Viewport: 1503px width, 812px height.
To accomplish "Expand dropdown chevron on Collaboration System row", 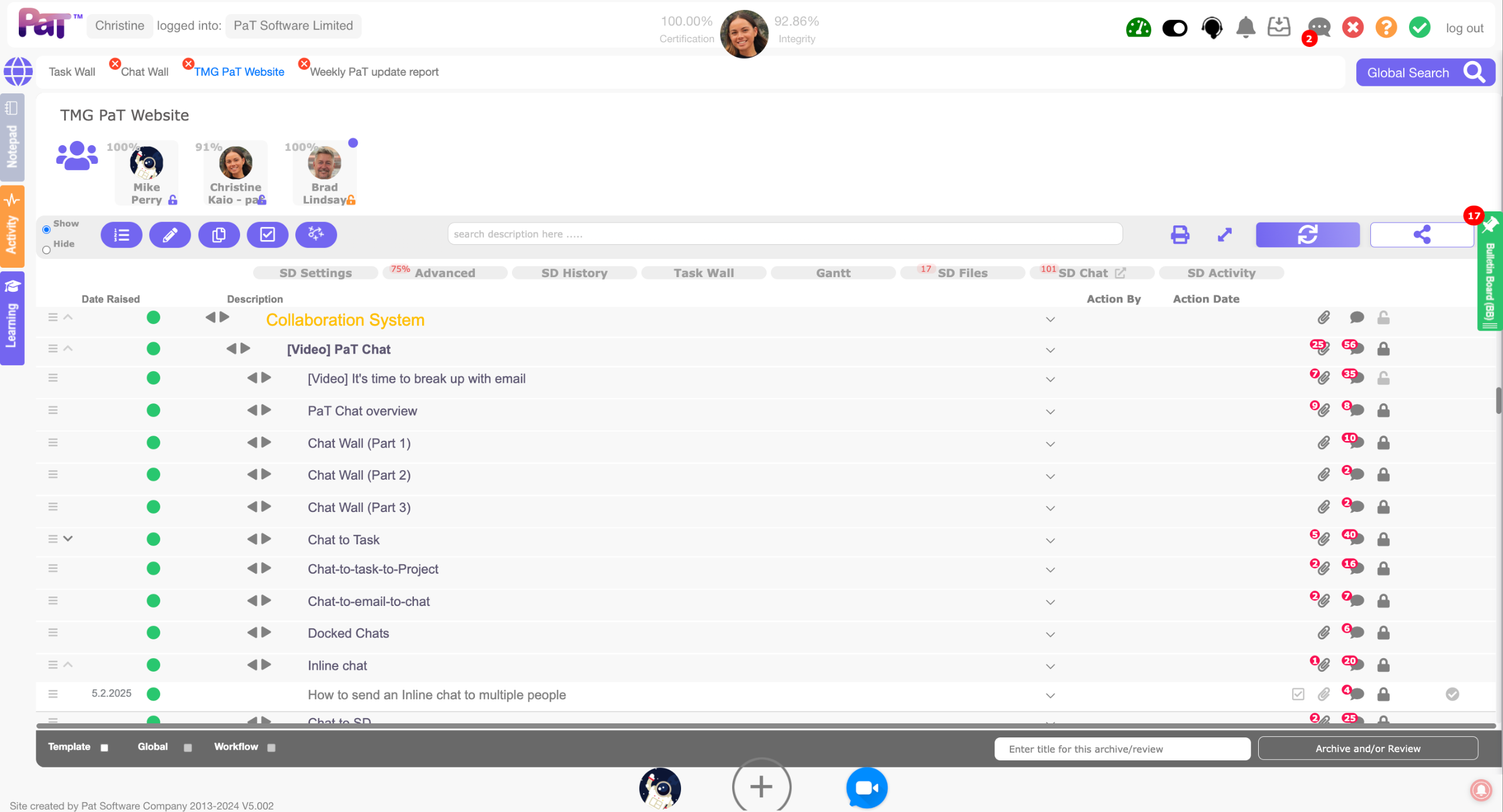I will pyautogui.click(x=1050, y=320).
